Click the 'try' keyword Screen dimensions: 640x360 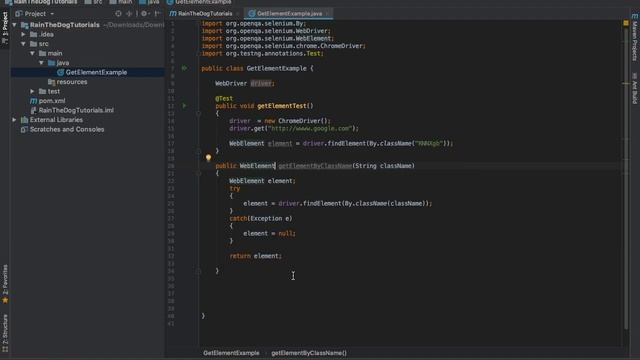235,188
